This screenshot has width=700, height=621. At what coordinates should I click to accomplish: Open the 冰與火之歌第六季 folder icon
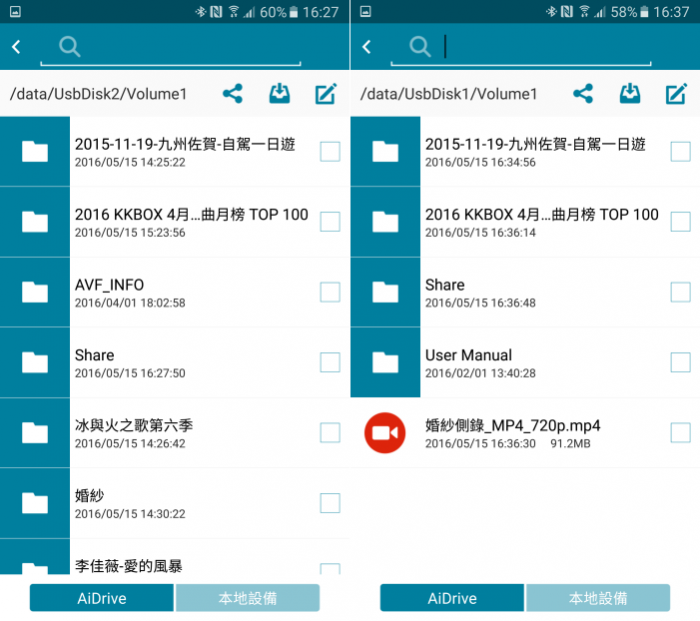tap(35, 433)
